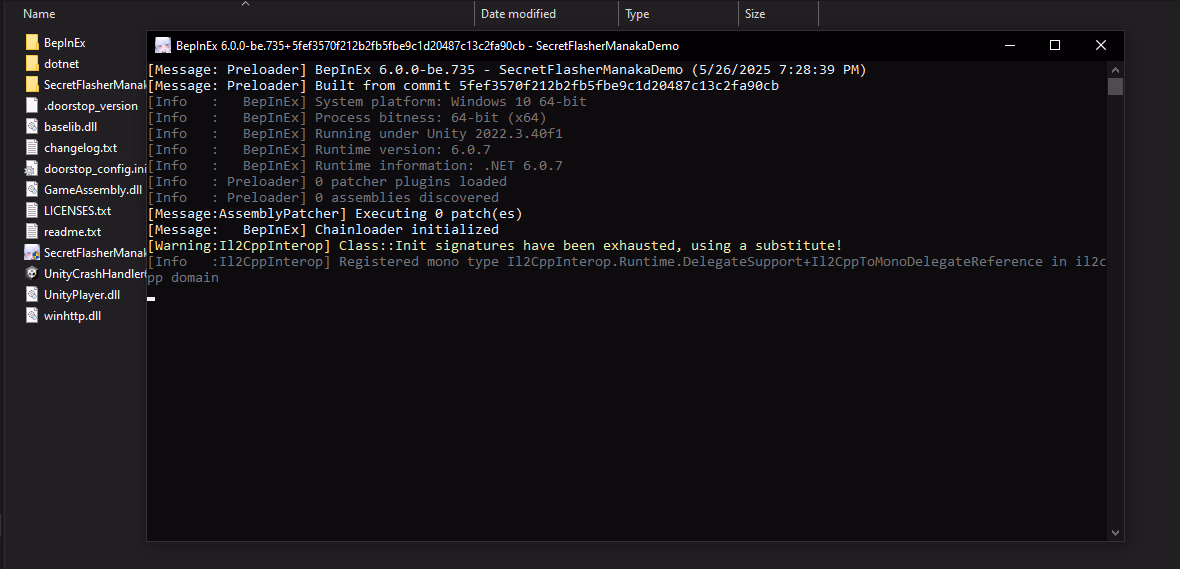Select the SecretFlasherManaka executable icon
The image size is (1180, 569).
tap(32, 252)
